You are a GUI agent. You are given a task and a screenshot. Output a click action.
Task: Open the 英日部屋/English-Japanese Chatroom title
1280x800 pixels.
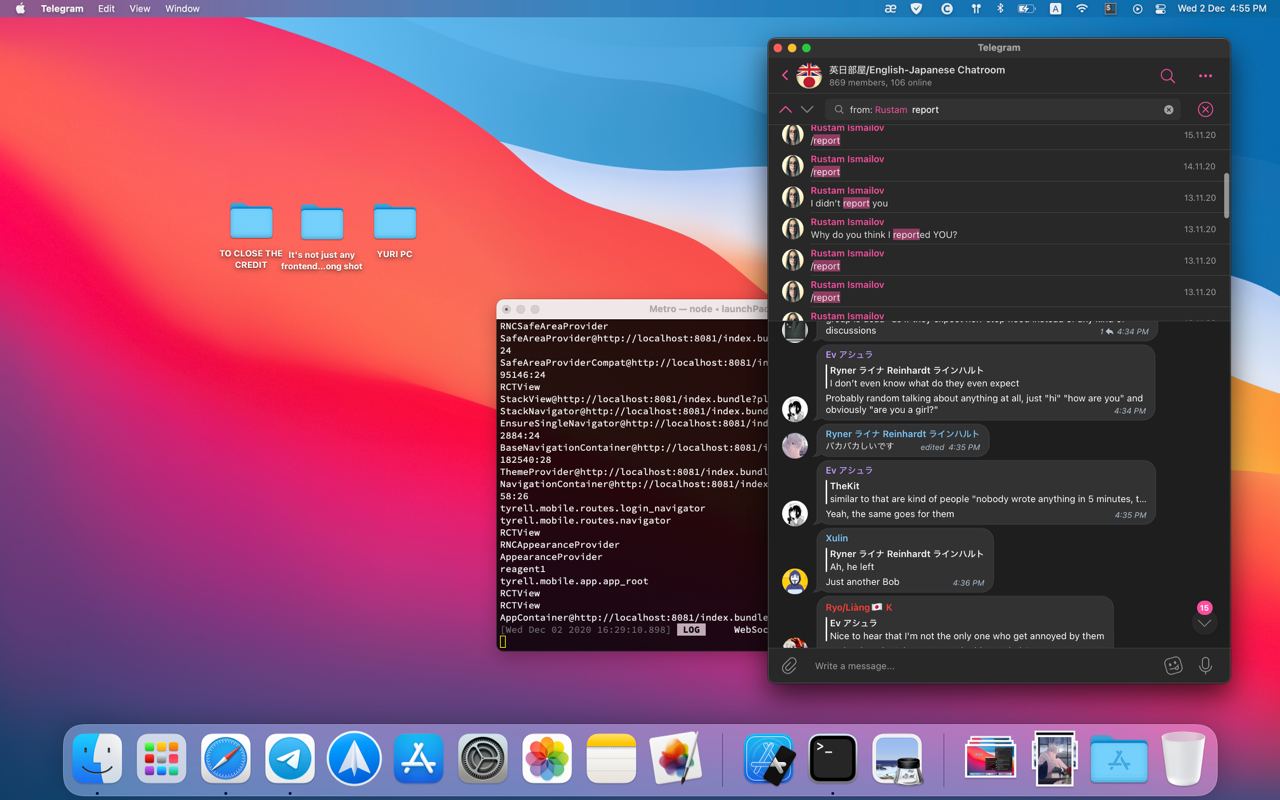917,70
